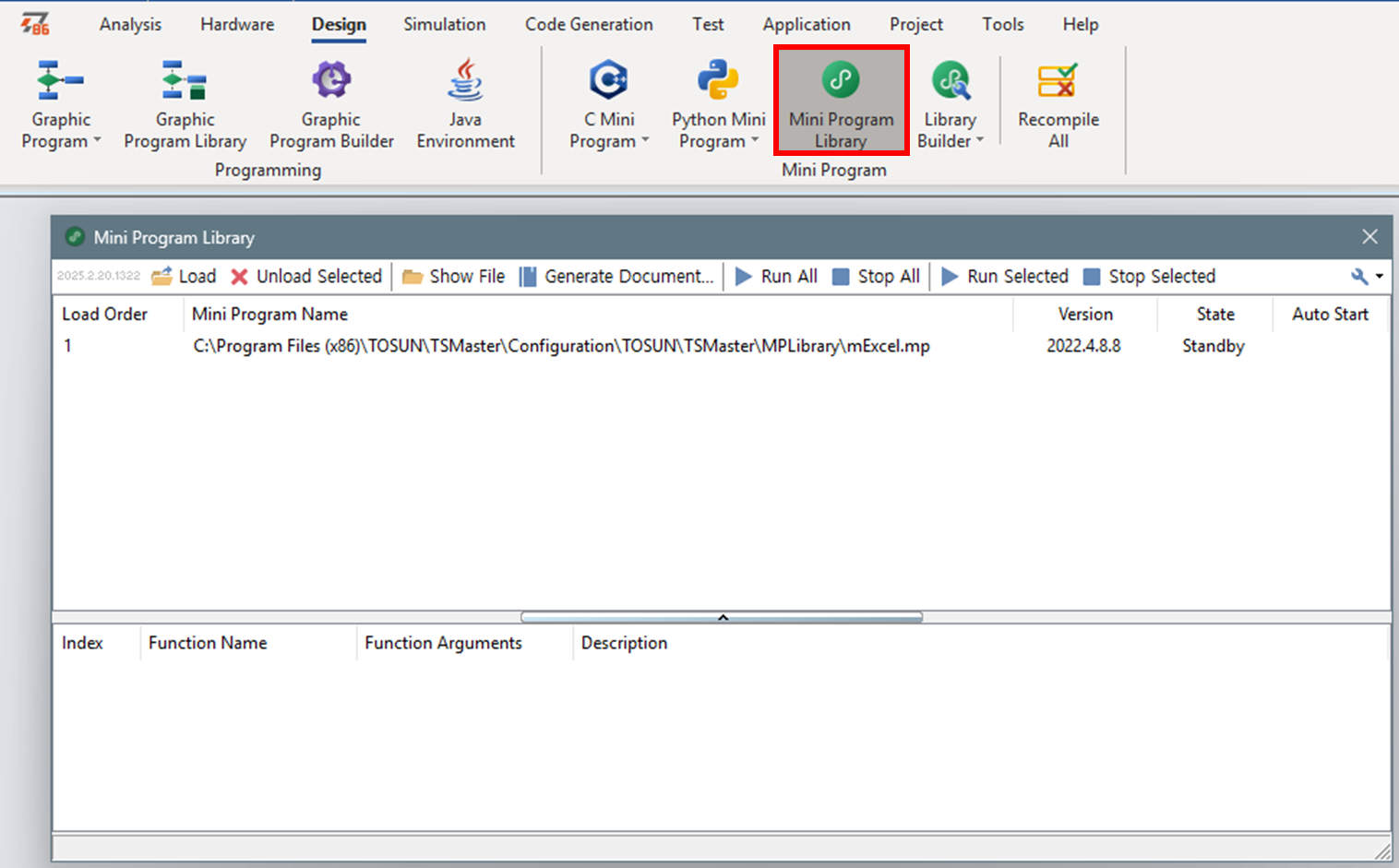Click Stop All
Image resolution: width=1399 pixels, height=868 pixels.
click(x=876, y=276)
